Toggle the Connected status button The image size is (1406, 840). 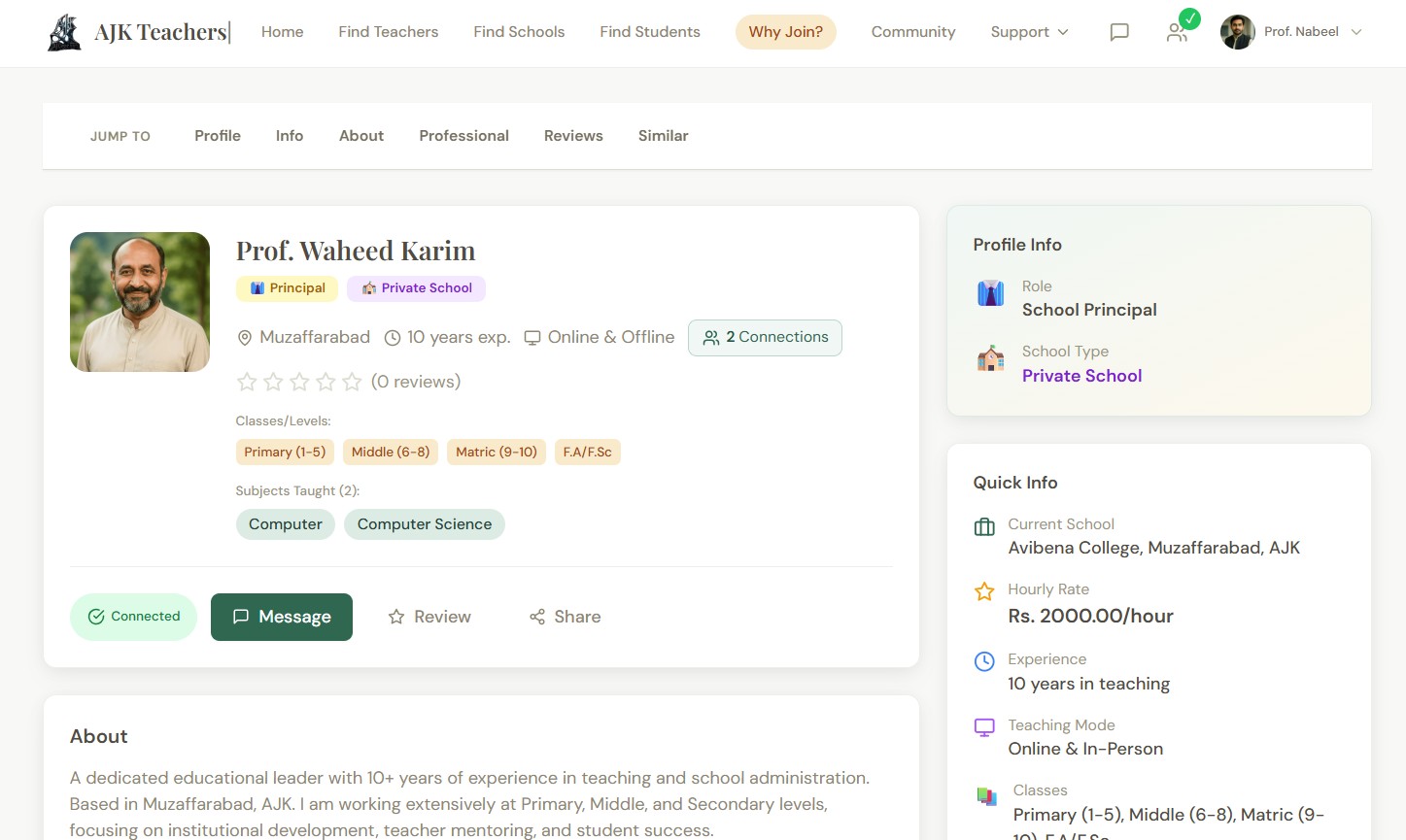133,617
